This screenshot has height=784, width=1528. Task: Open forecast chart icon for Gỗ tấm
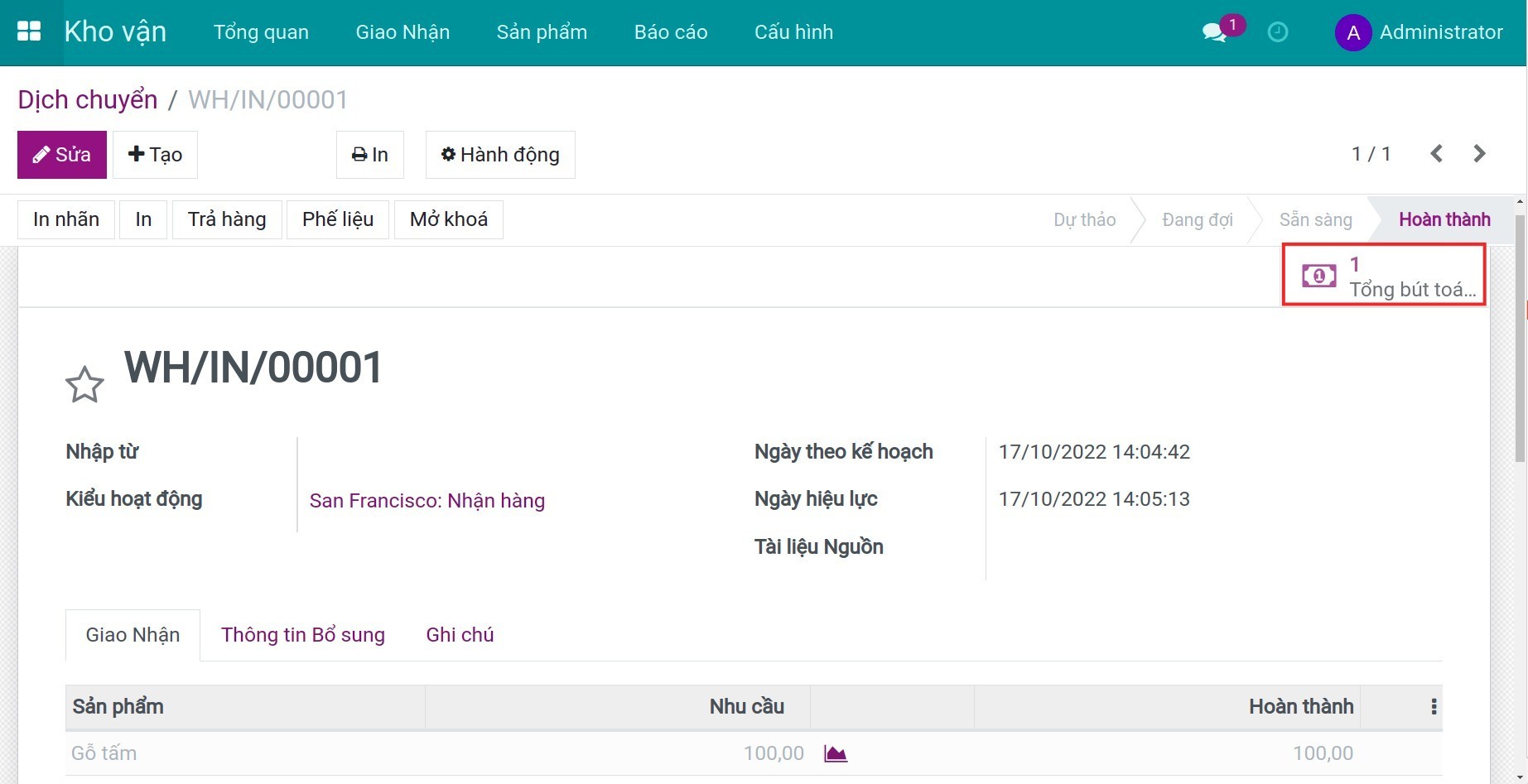tap(835, 753)
